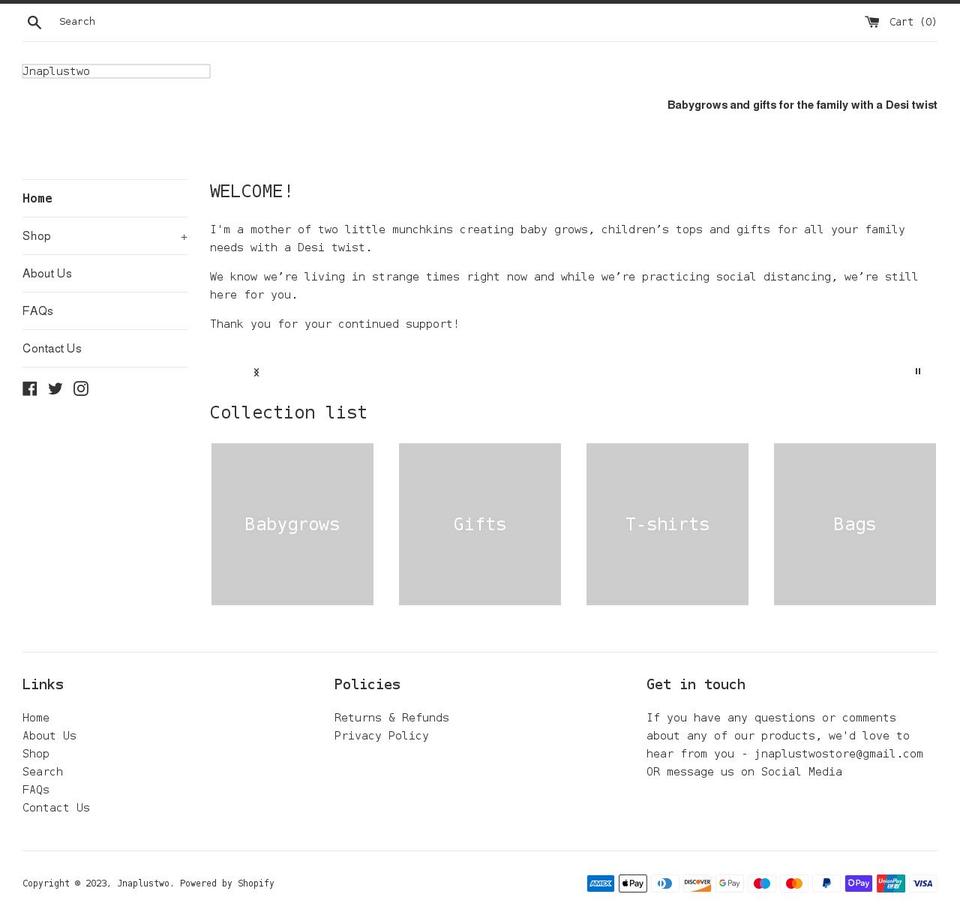Image resolution: width=960 pixels, height=915 pixels.
Task: View the Cart (0) link
Action: 902,21
